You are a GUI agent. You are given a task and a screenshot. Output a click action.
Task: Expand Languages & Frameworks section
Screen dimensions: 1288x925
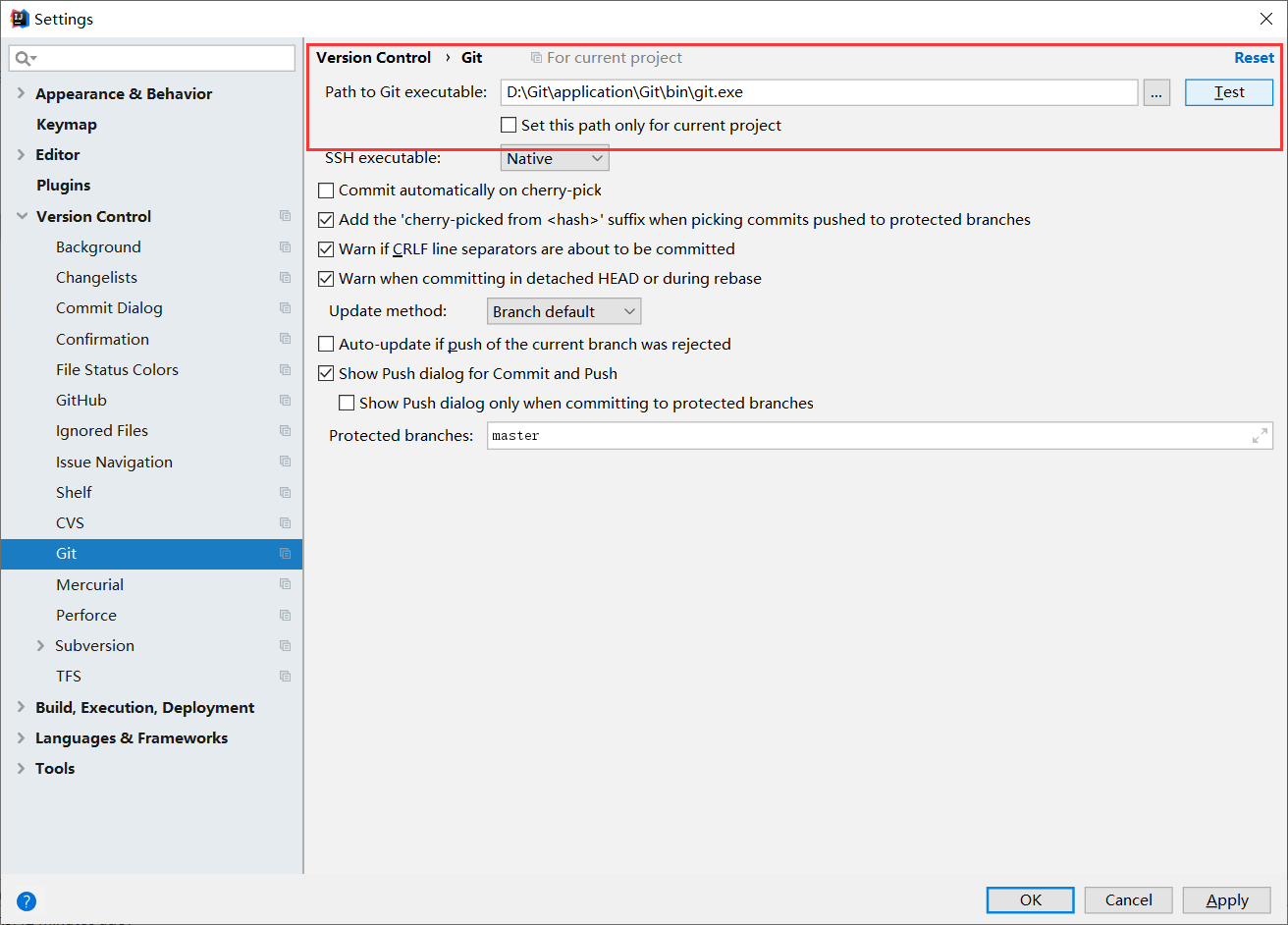(22, 737)
